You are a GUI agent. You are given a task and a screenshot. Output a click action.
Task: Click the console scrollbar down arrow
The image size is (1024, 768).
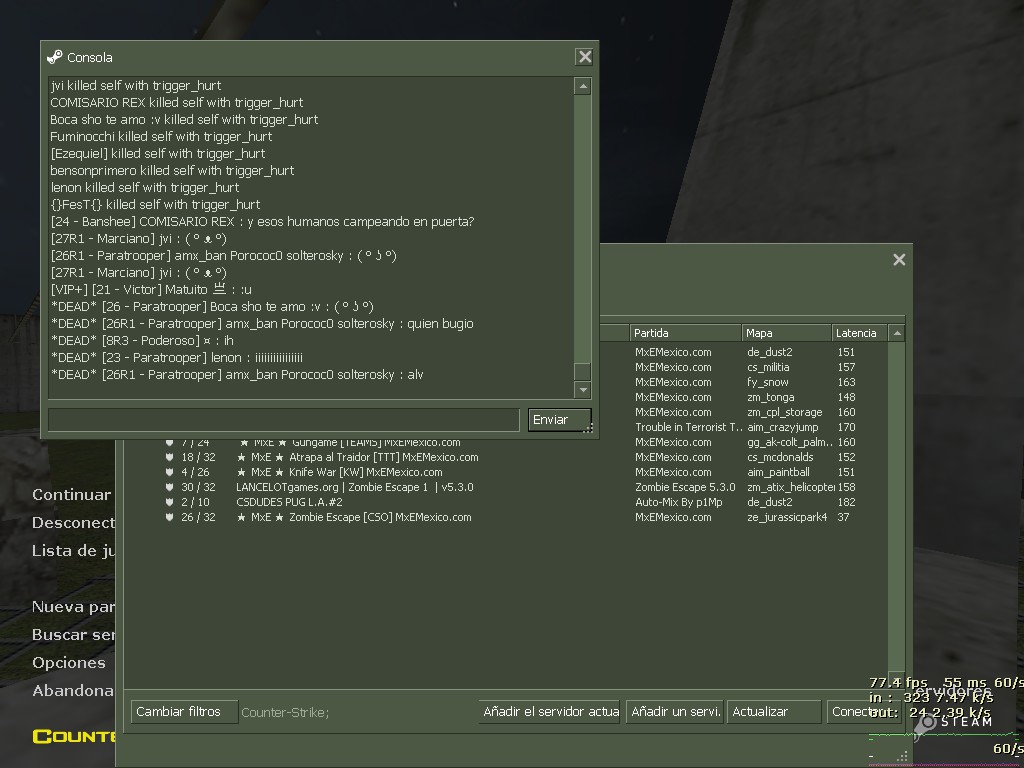[583, 390]
